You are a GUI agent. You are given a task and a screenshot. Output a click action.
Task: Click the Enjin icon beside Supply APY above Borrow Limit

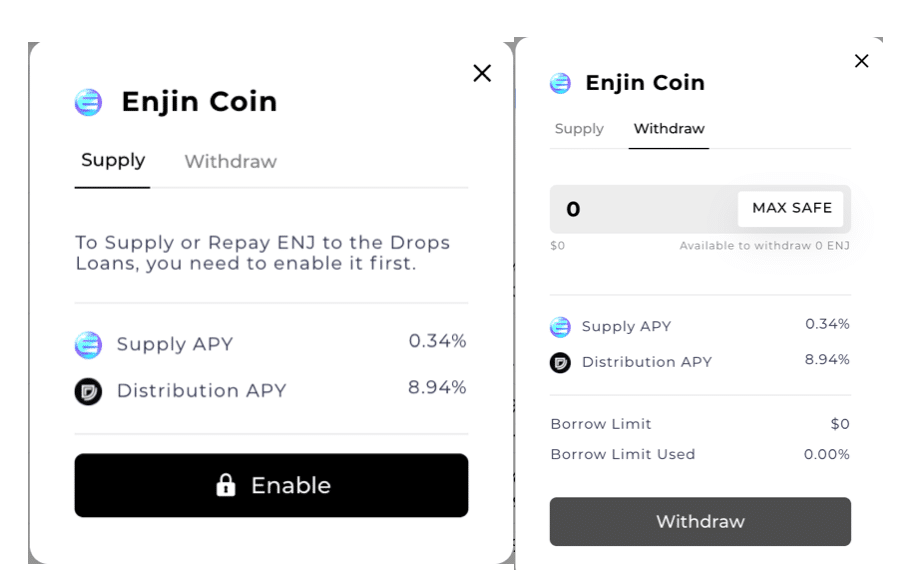pyautogui.click(x=561, y=327)
